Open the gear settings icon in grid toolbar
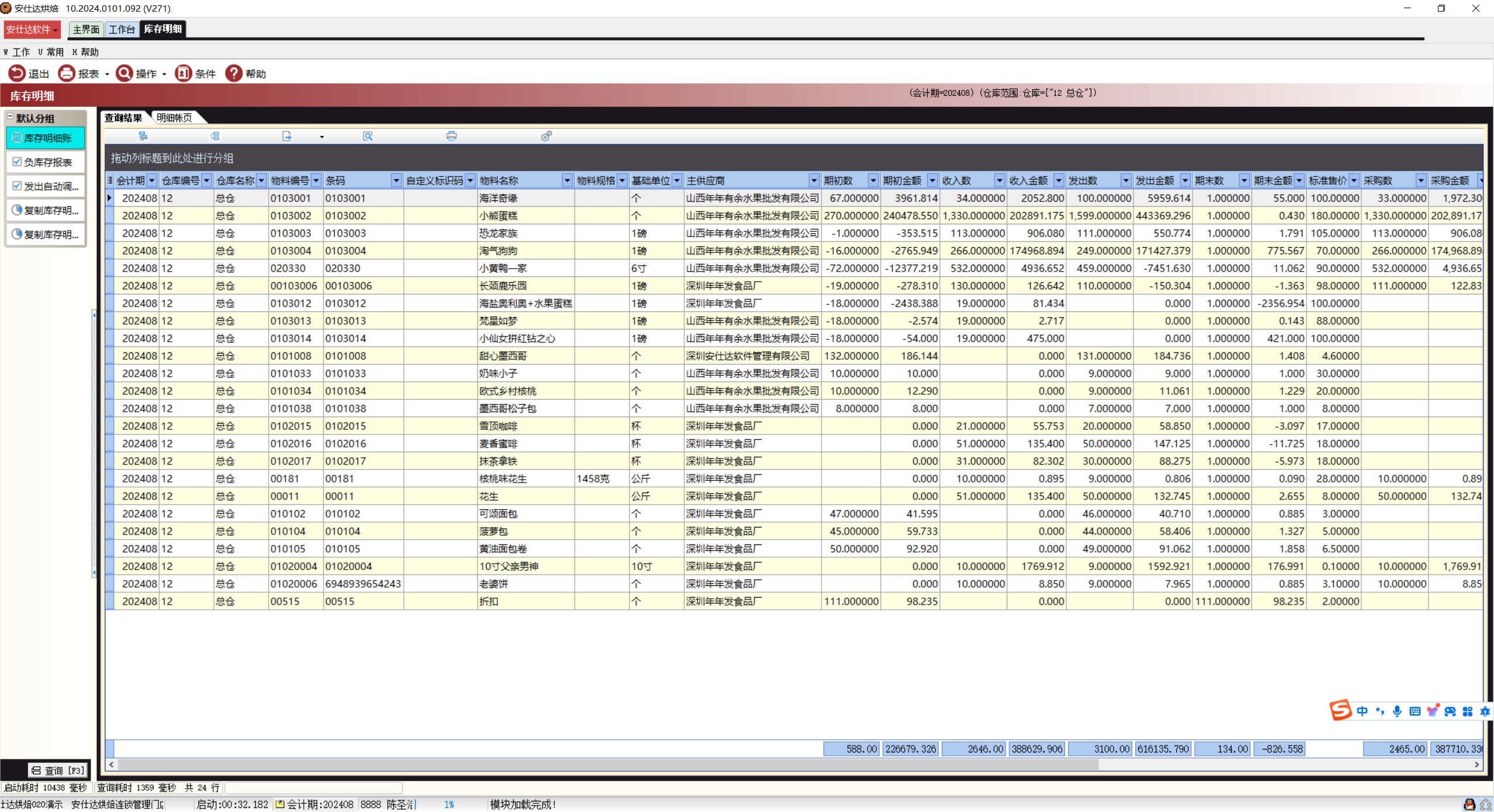This screenshot has width=1494, height=812. (x=546, y=136)
